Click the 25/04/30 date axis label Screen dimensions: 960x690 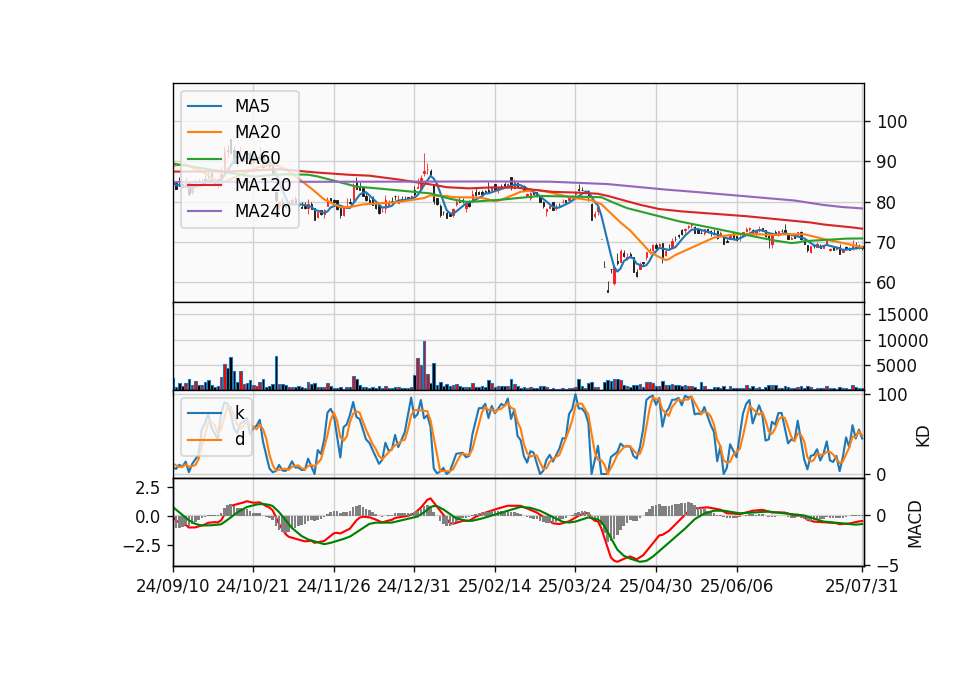656,586
